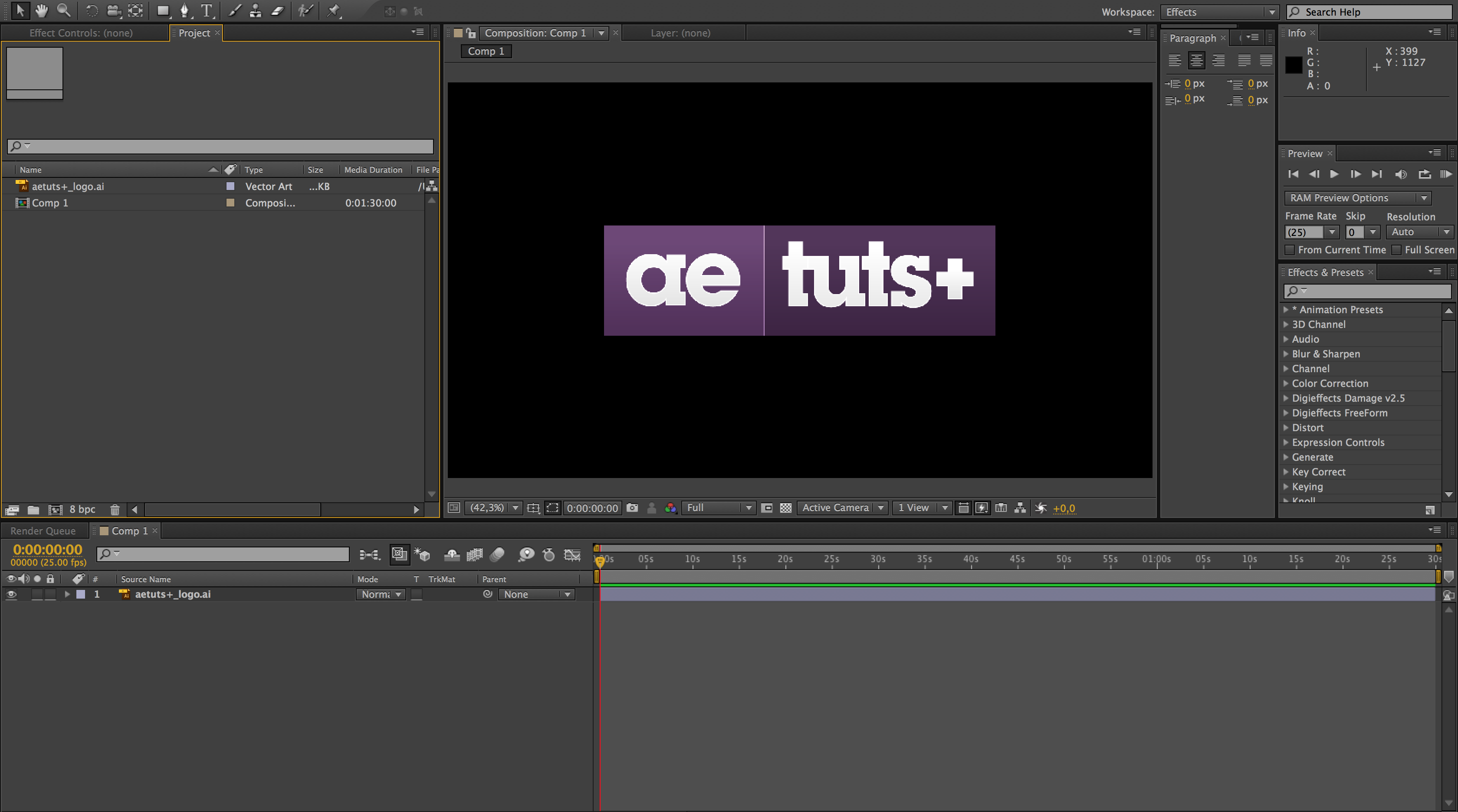The image size is (1458, 812).
Task: Click the Comp 1 breadcrumb button in viewer
Action: (486, 51)
